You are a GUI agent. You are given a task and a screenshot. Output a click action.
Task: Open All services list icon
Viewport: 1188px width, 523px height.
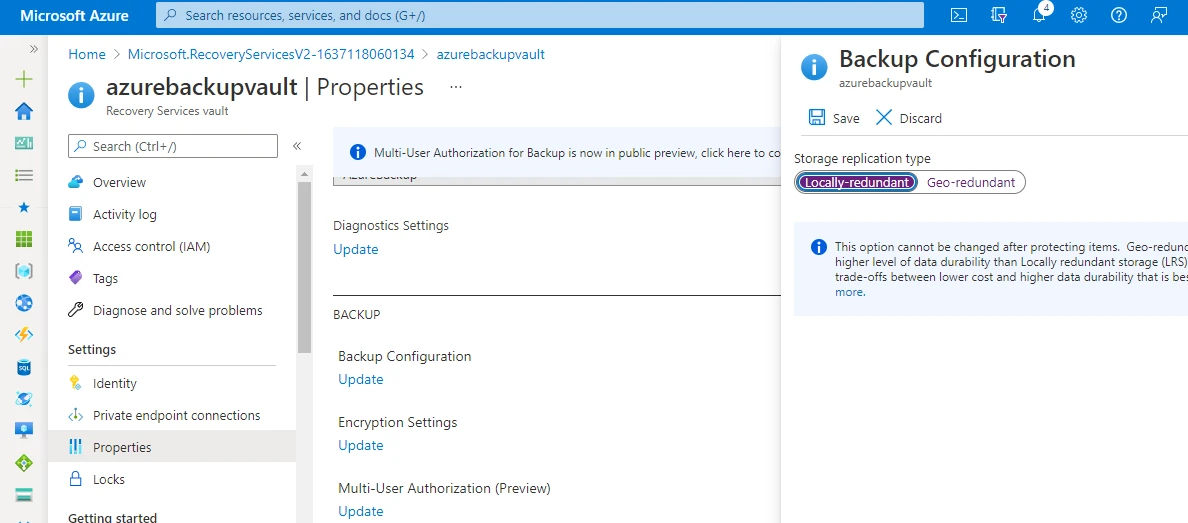click(x=24, y=175)
